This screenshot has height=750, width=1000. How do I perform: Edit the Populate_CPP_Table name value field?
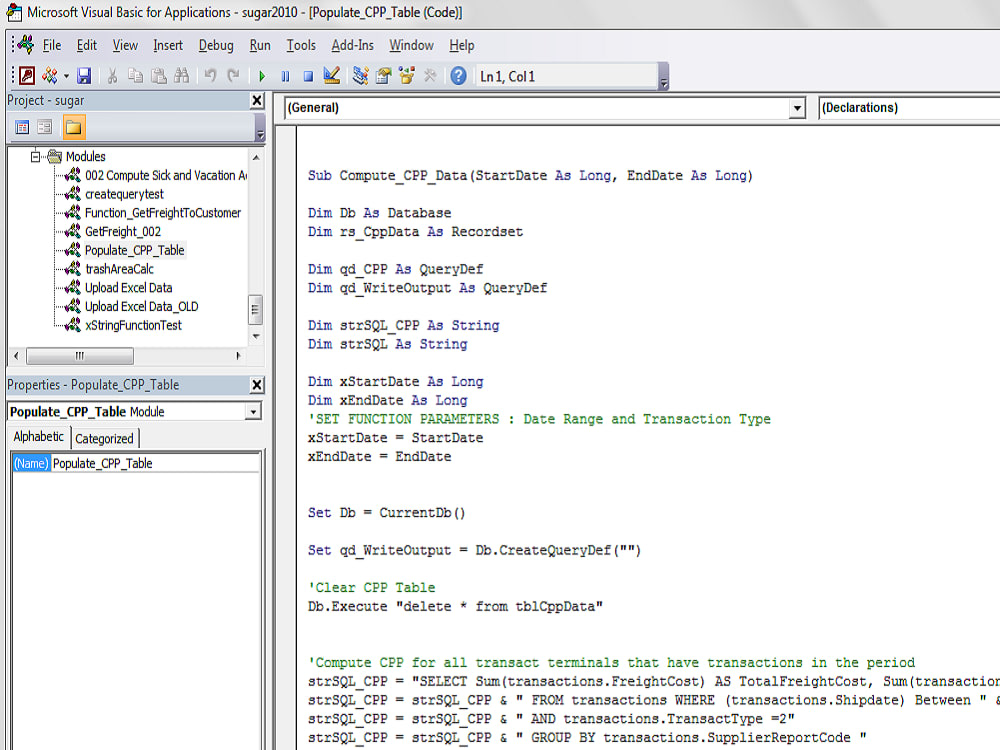pyautogui.click(x=155, y=464)
